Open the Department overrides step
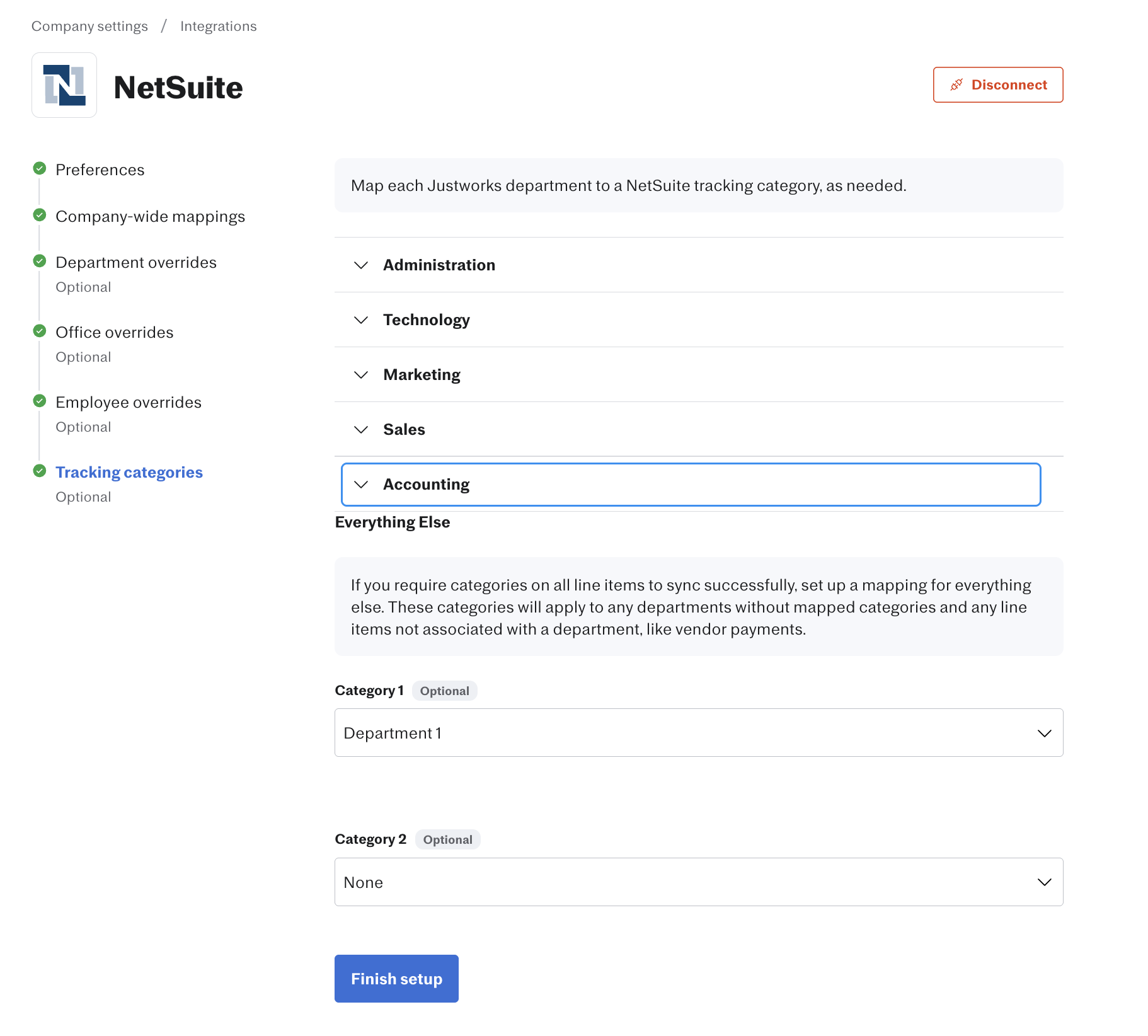 pyautogui.click(x=136, y=262)
